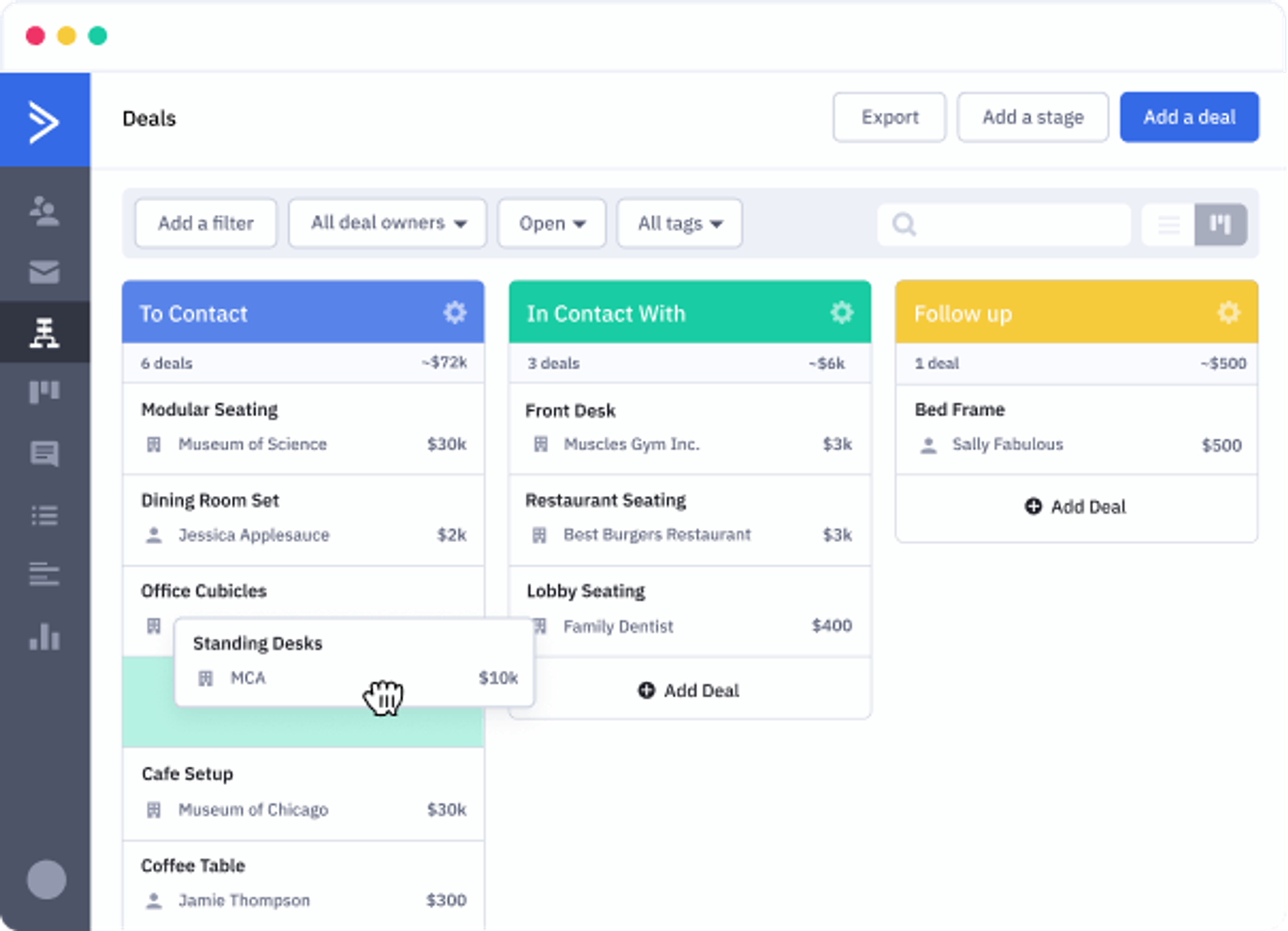This screenshot has height=931, width=1288.
Task: Switch to board view toggle
Action: 1220,224
